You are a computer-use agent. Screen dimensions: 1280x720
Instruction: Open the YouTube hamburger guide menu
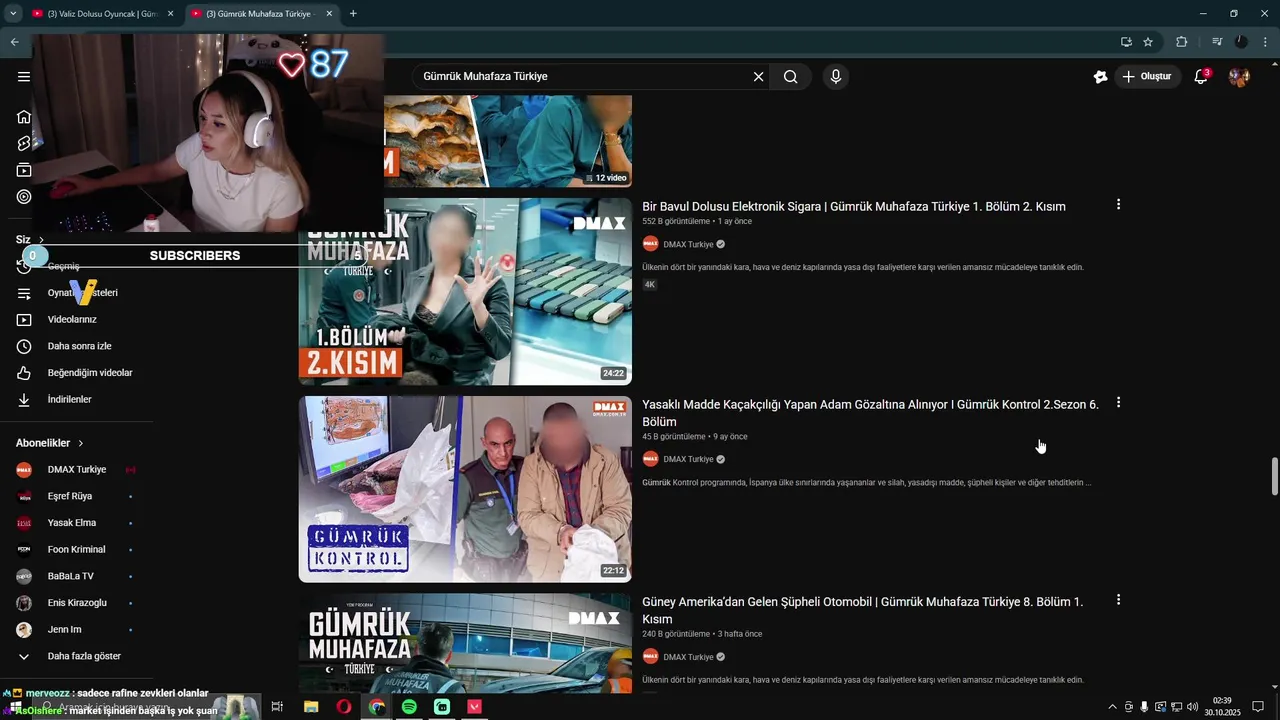(24, 76)
